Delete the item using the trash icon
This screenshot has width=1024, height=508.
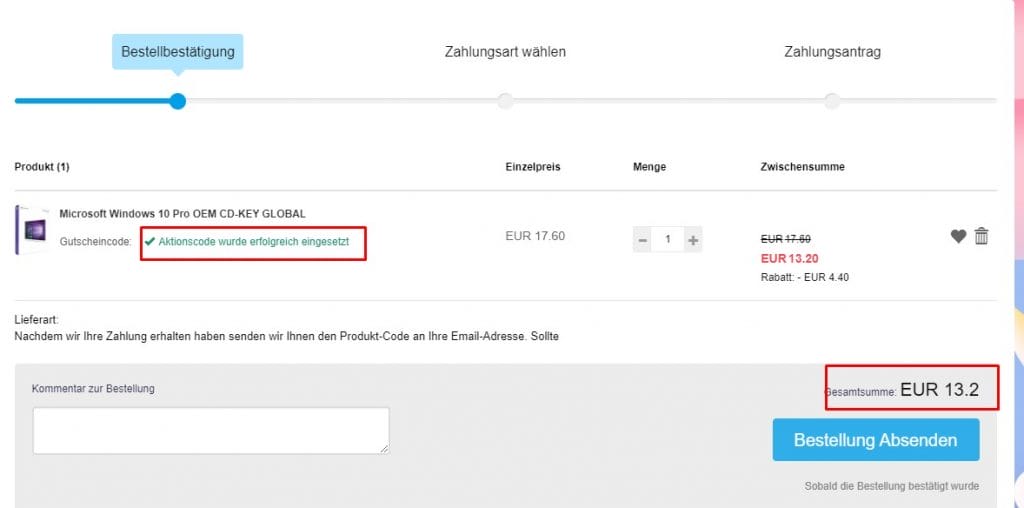tap(981, 236)
